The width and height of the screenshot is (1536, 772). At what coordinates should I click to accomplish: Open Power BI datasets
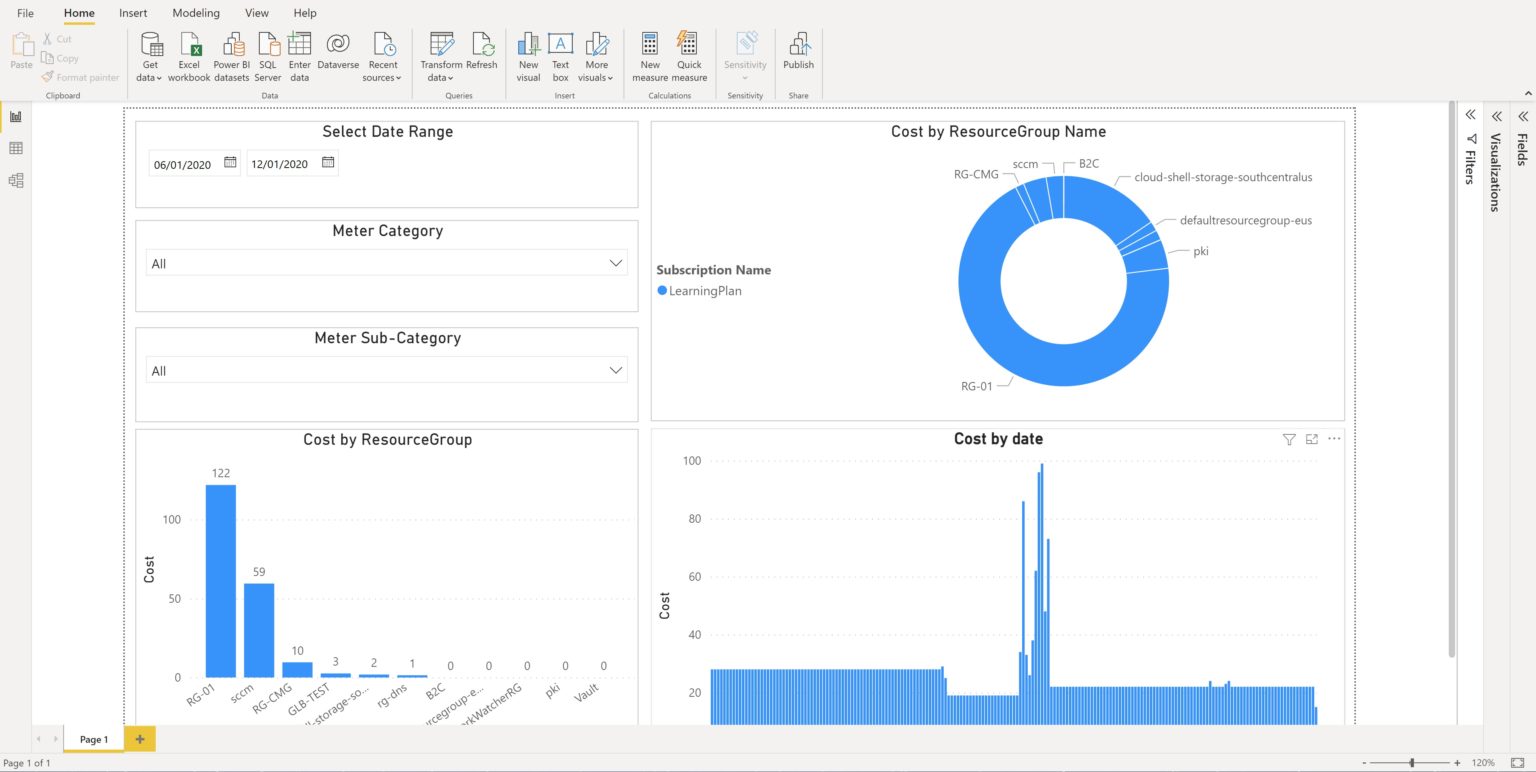click(232, 57)
